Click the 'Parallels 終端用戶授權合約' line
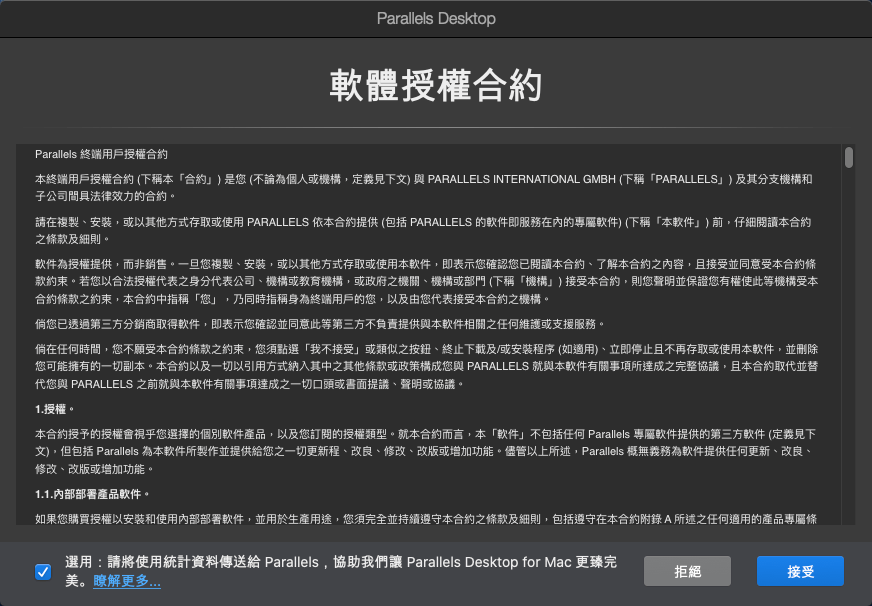872x606 pixels. [x=101, y=154]
